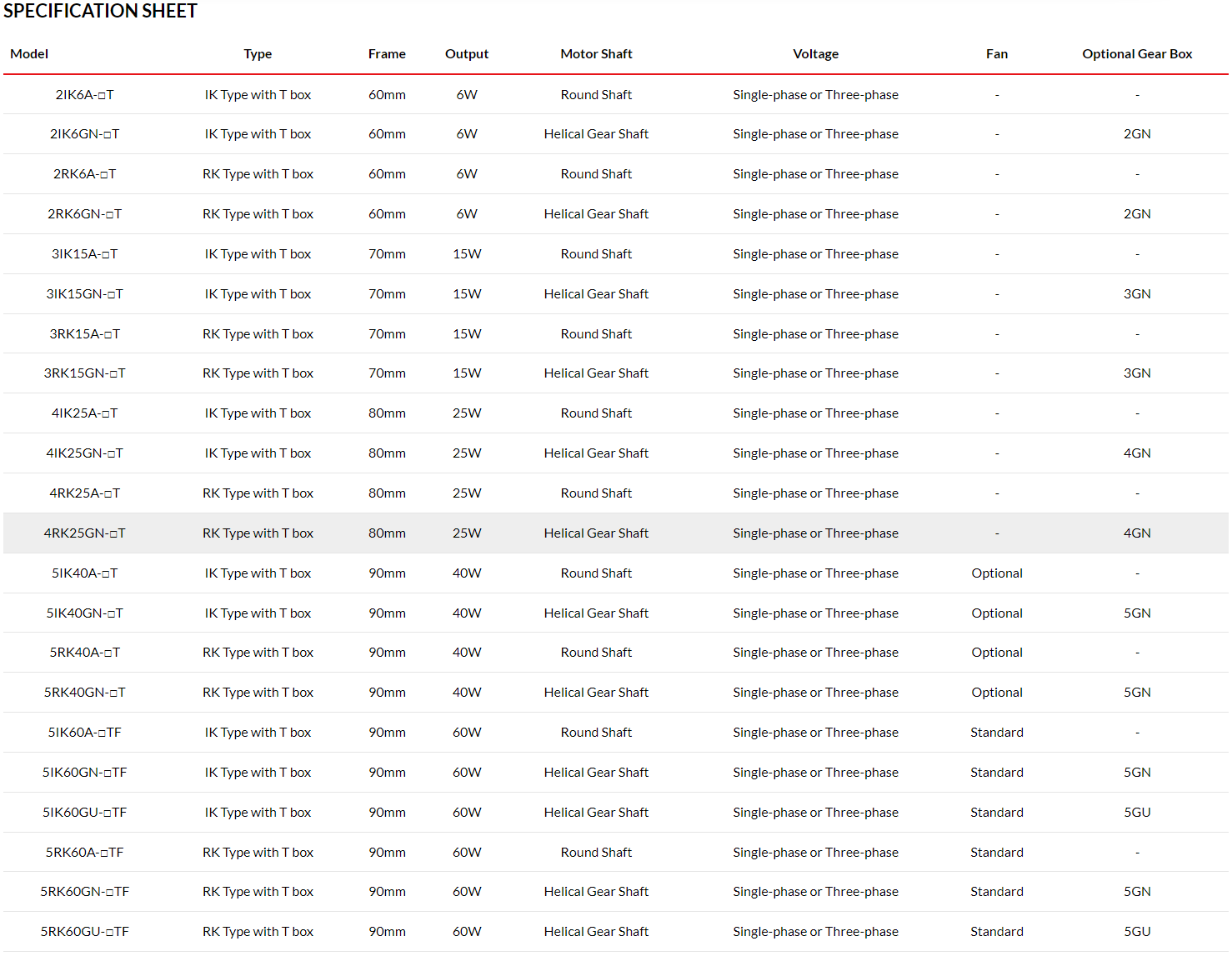Image resolution: width=1232 pixels, height=956 pixels.
Task: Click the Optional Gear Box column header
Action: [x=1137, y=54]
